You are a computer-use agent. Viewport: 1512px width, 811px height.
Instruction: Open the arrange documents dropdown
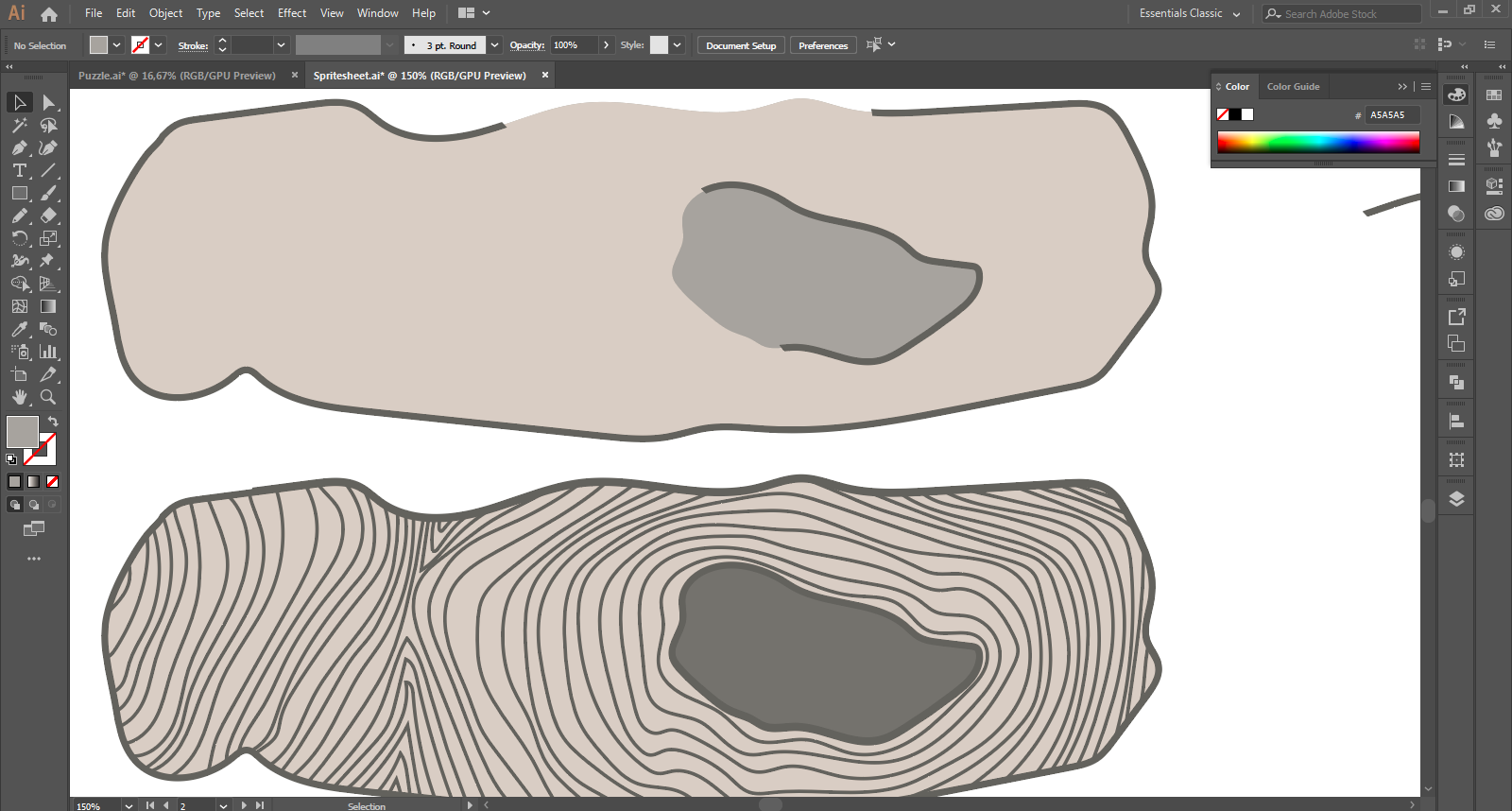tap(474, 13)
